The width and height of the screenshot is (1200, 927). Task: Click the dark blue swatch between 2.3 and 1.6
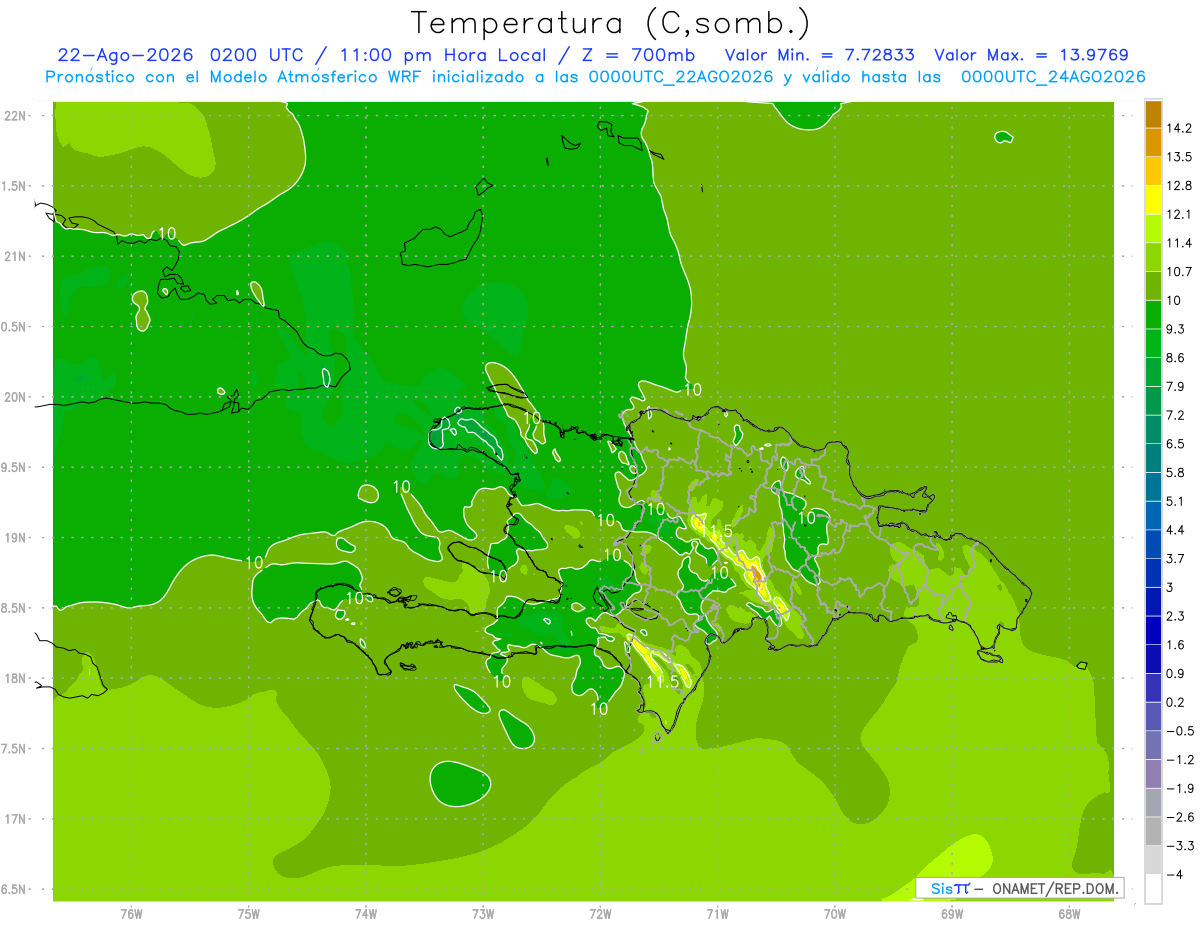[x=1153, y=630]
